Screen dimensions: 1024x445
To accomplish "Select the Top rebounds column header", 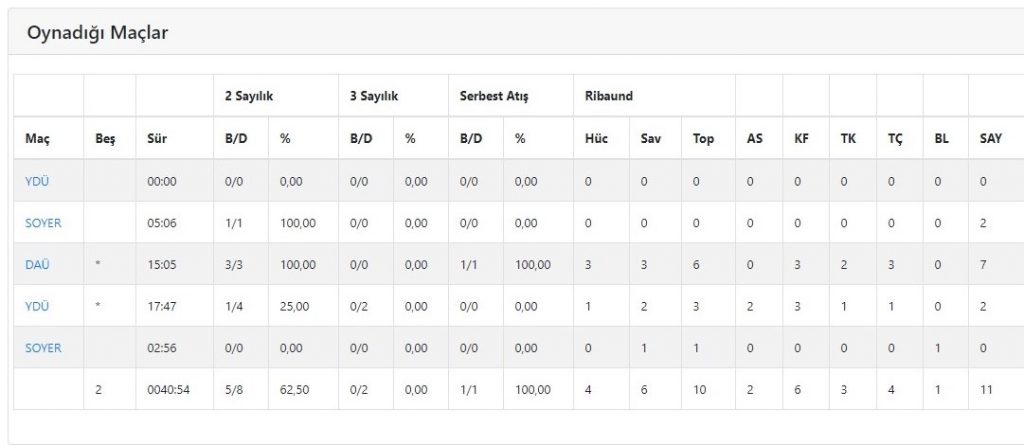I will tap(703, 139).
